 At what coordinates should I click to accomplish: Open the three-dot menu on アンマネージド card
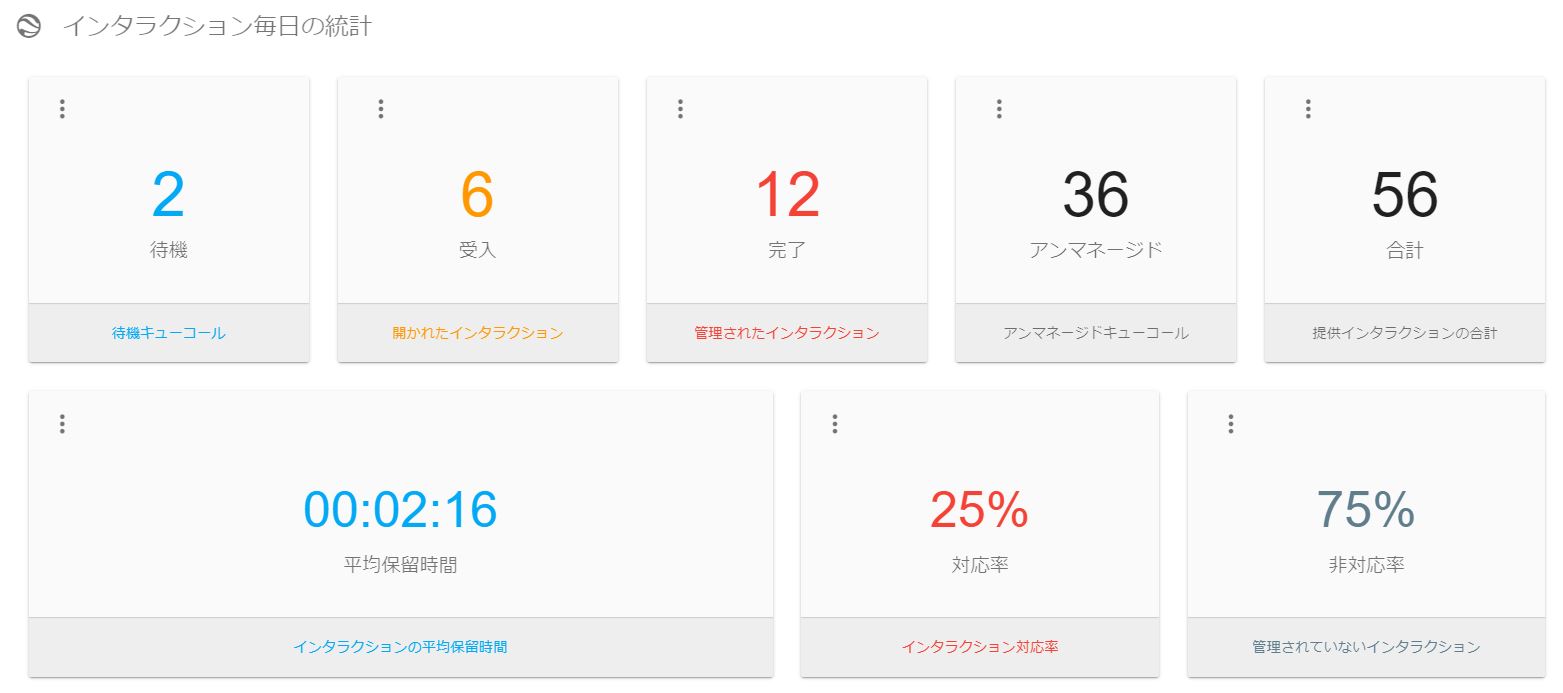click(x=999, y=109)
